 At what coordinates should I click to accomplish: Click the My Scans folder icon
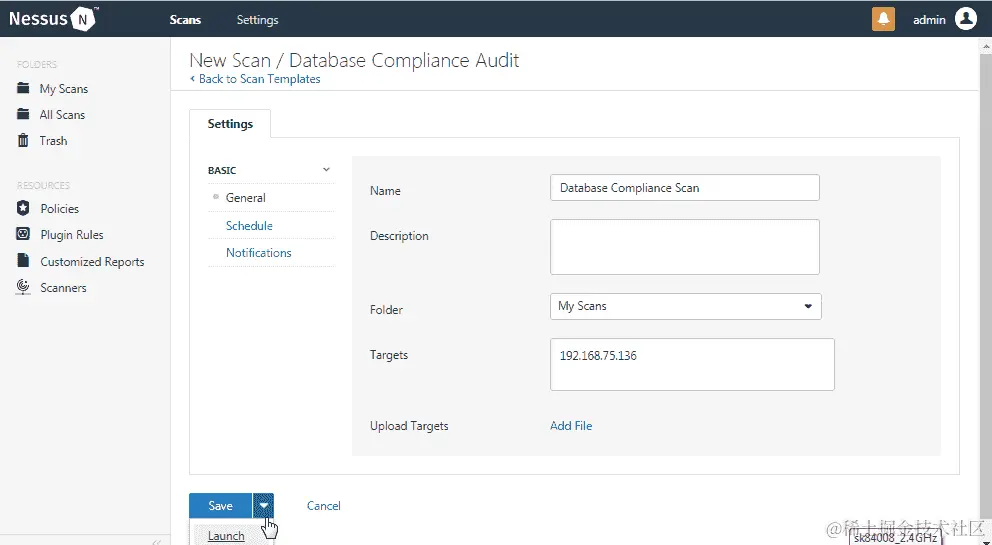[23, 88]
